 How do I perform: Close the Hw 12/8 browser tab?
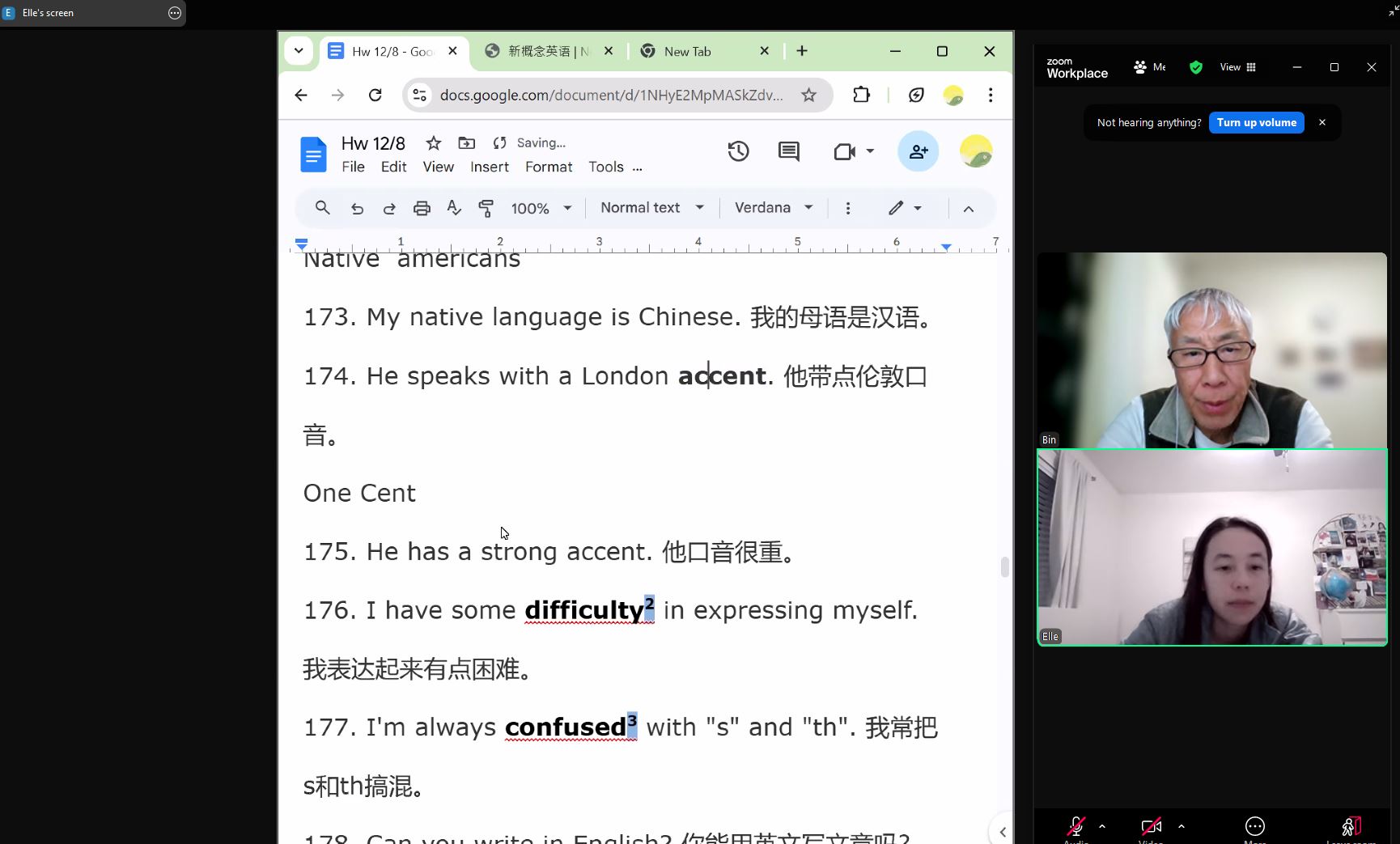pyautogui.click(x=452, y=51)
